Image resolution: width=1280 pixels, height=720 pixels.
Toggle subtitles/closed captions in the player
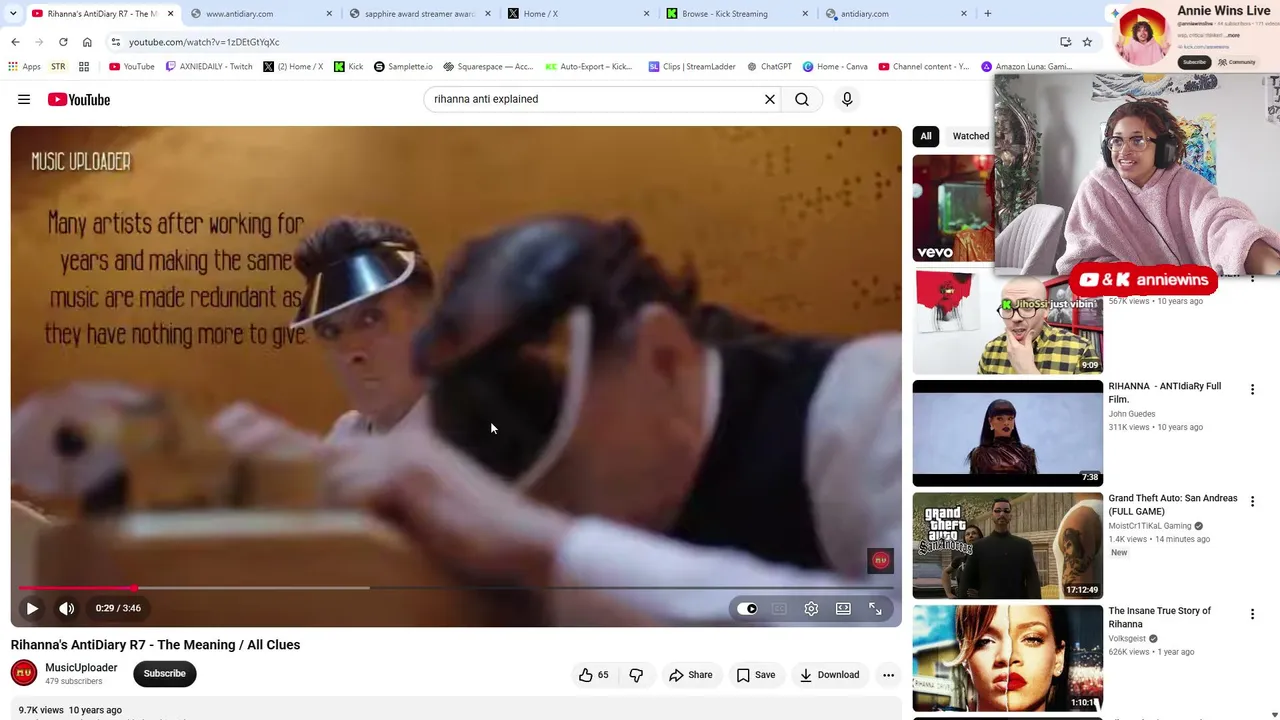[x=779, y=608]
